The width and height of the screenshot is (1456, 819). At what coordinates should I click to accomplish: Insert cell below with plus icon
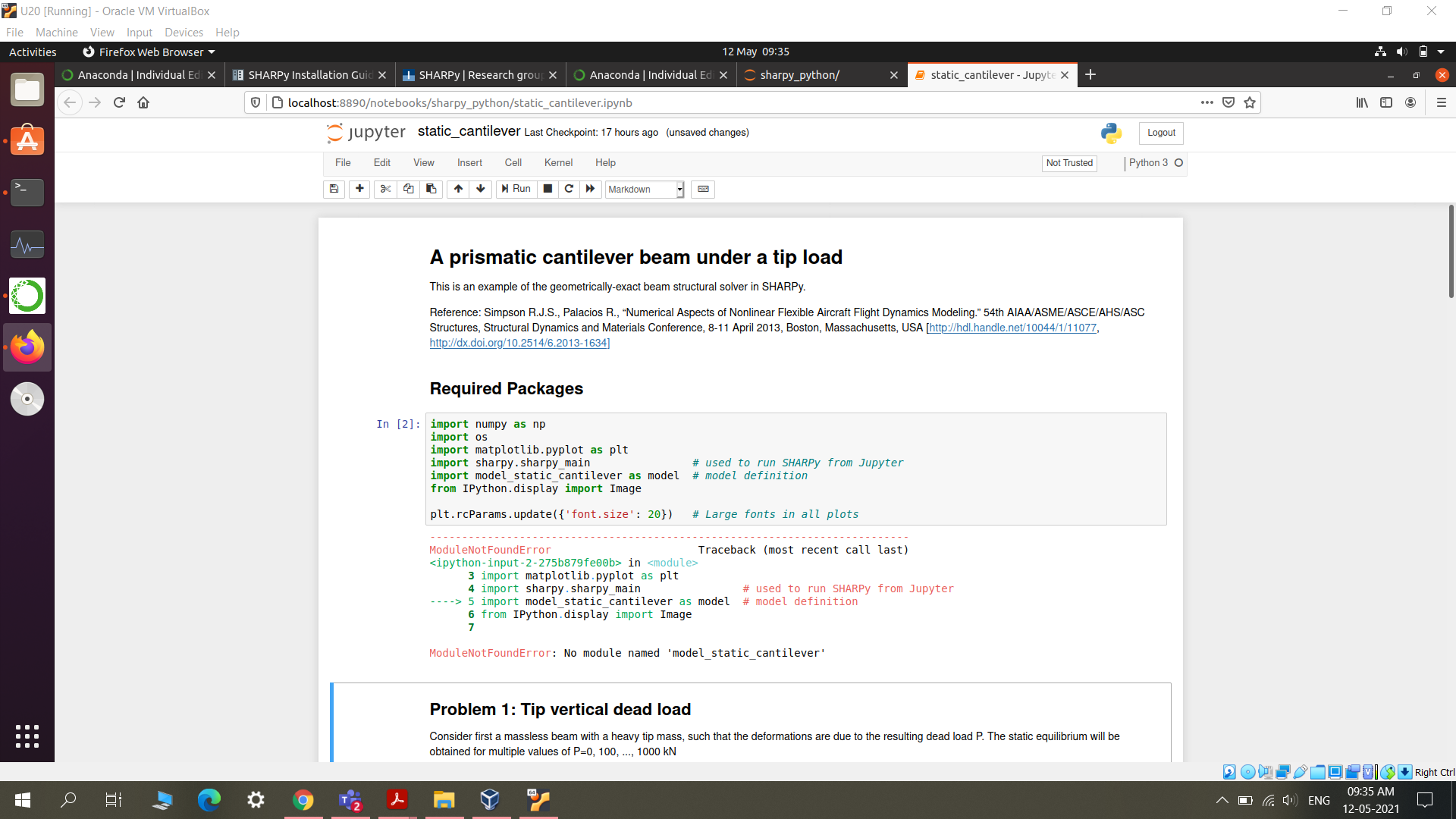[x=359, y=189]
